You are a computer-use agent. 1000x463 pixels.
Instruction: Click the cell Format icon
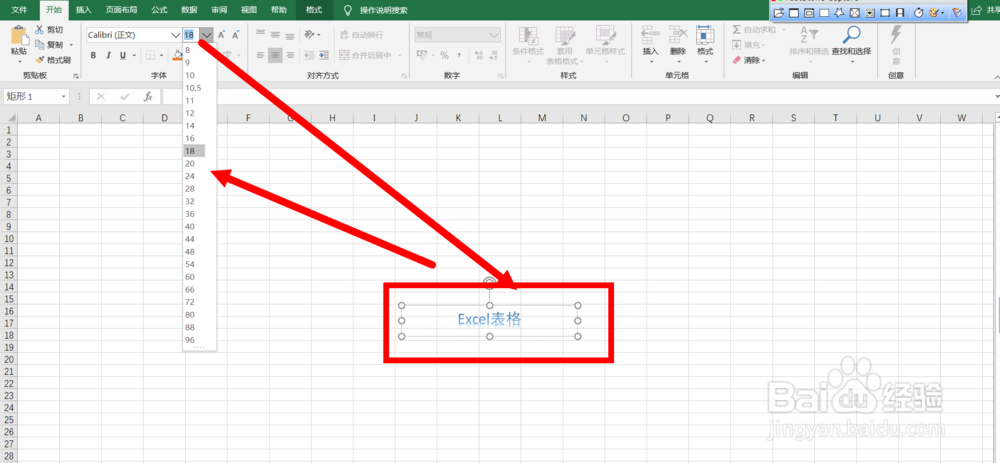(x=705, y=35)
